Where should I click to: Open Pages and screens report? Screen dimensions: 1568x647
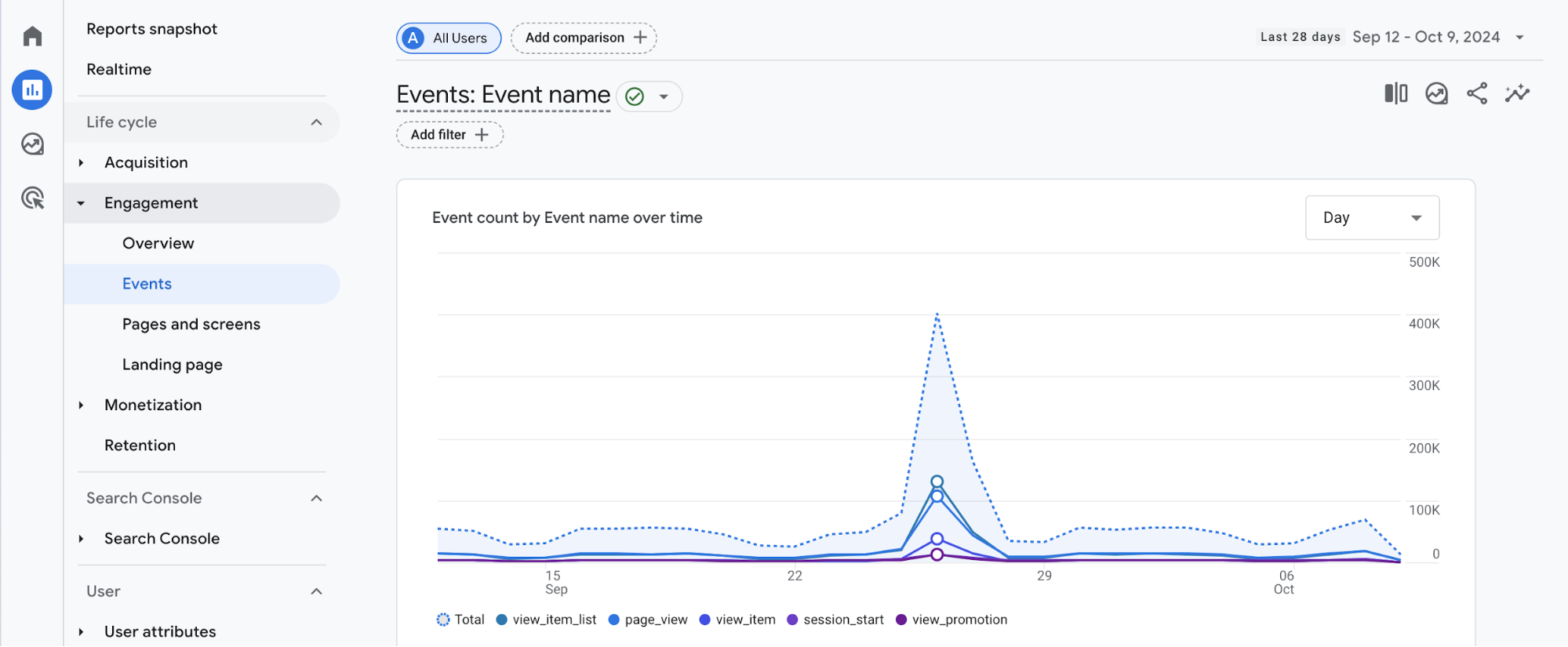pos(191,324)
